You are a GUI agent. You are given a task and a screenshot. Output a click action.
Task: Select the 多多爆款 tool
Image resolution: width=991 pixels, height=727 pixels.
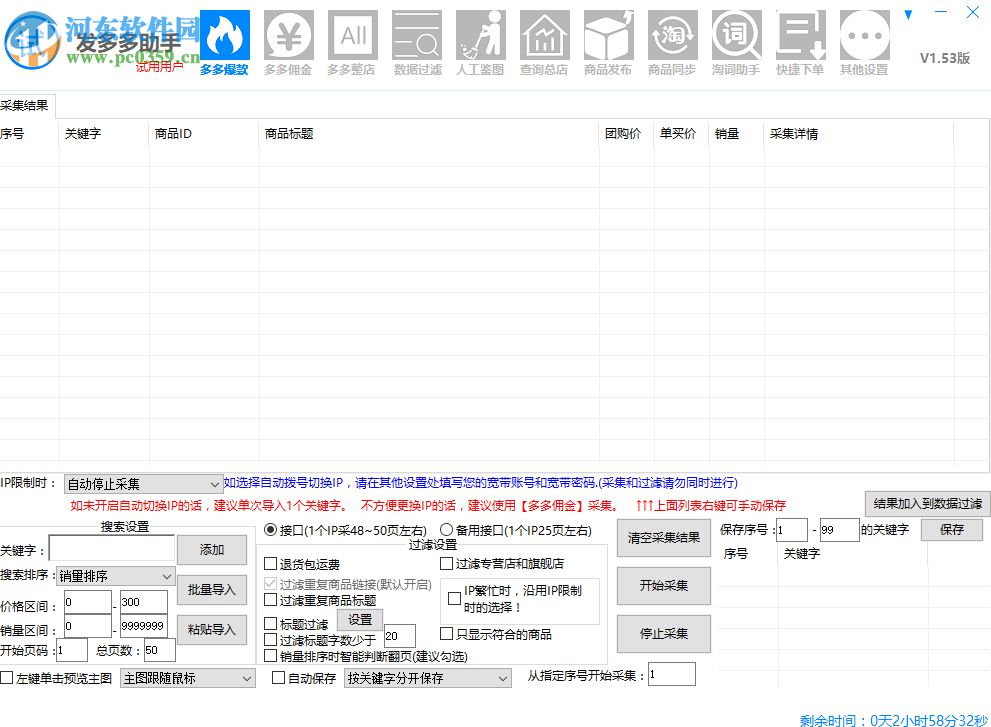click(223, 40)
